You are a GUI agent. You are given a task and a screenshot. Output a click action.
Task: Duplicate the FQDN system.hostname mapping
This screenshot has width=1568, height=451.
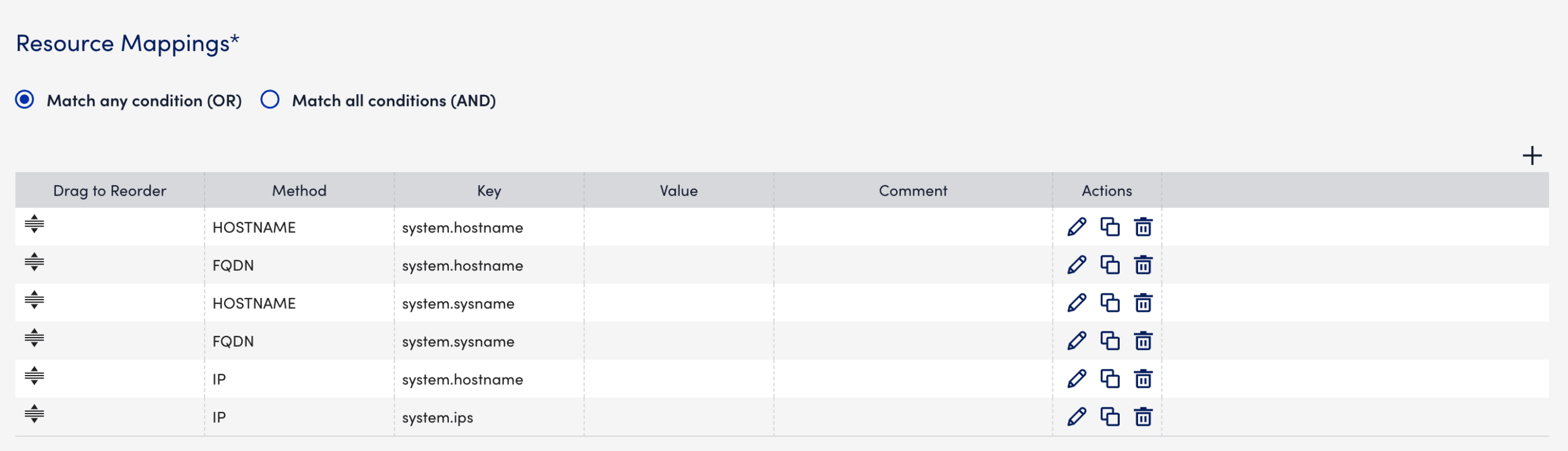[1110, 265]
